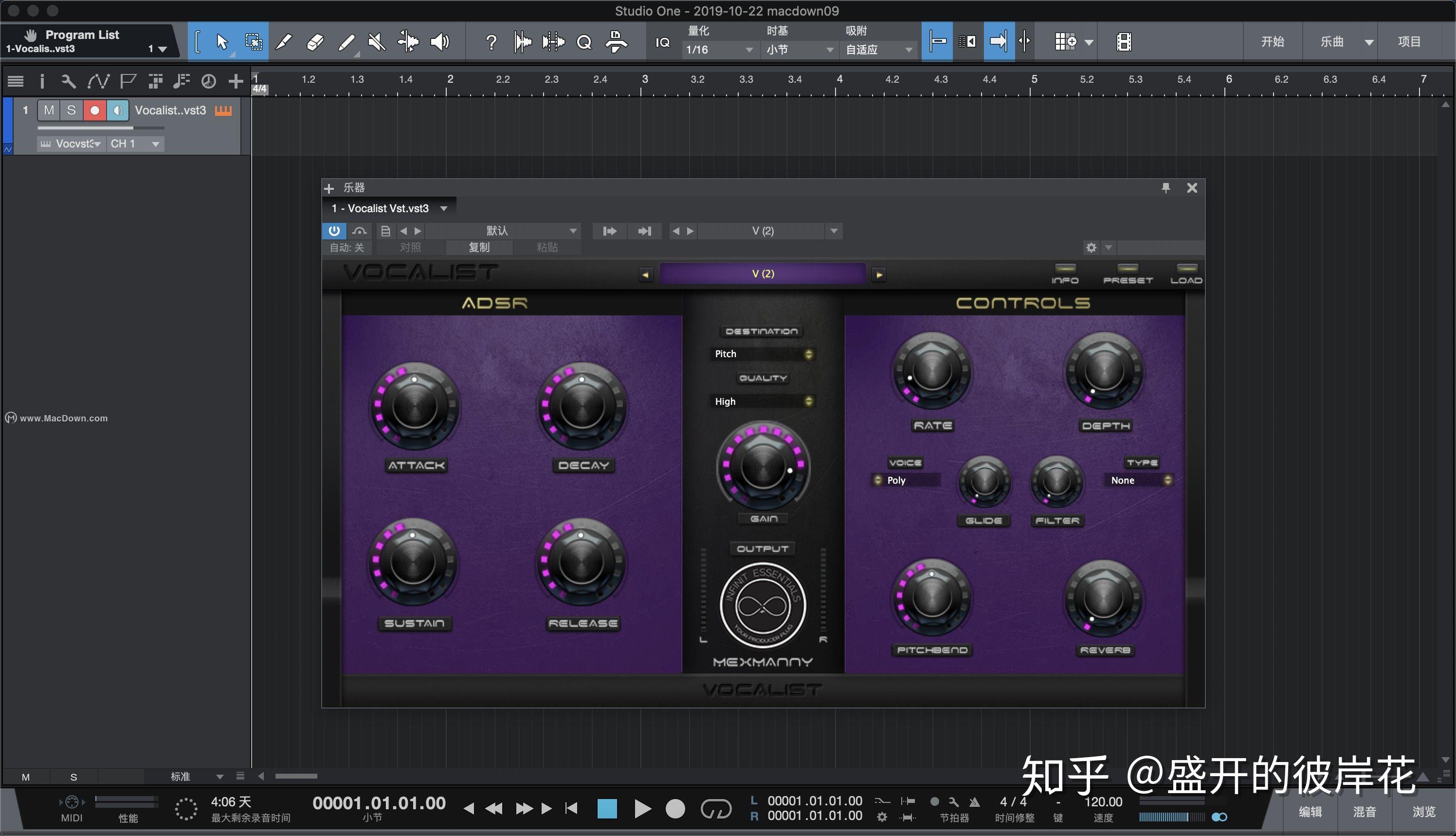The image size is (1456, 836).
Task: Click the macro quantize Q icon
Action: click(x=584, y=41)
